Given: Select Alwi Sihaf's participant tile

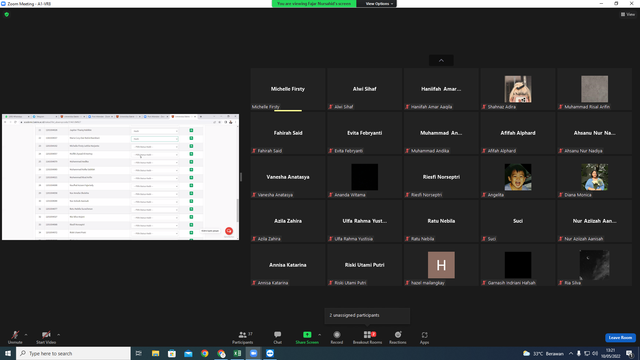Looking at the screenshot, I should click(364, 89).
